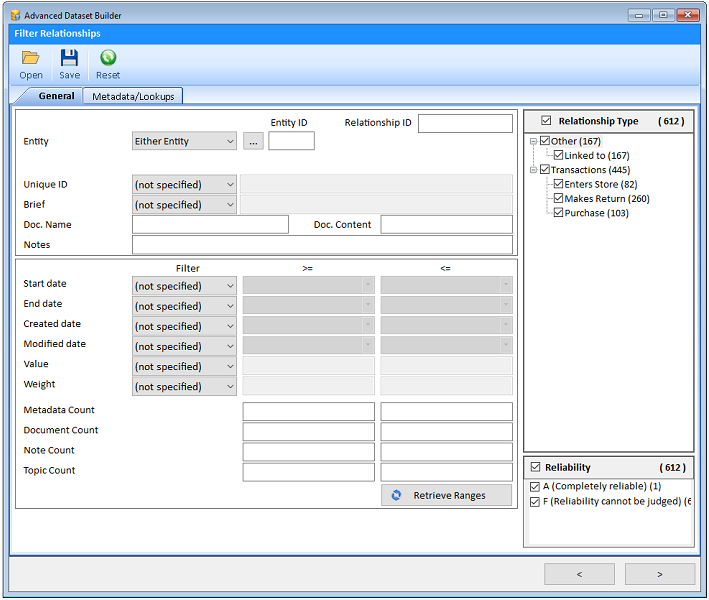Toggle the Makes Return checkbox

559,198
